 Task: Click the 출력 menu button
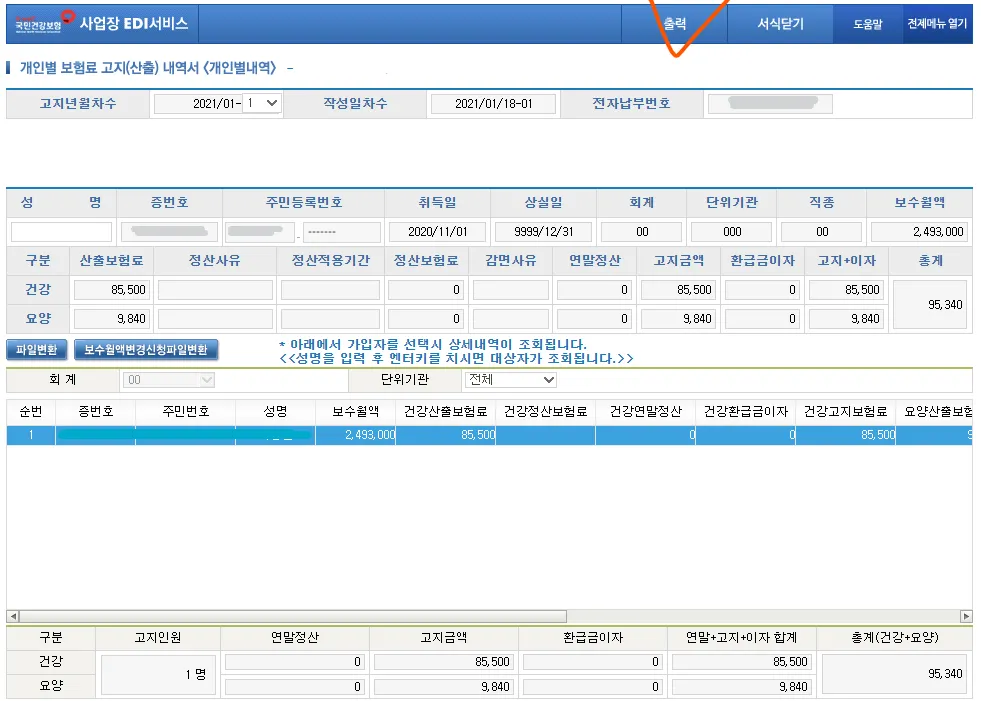[674, 24]
